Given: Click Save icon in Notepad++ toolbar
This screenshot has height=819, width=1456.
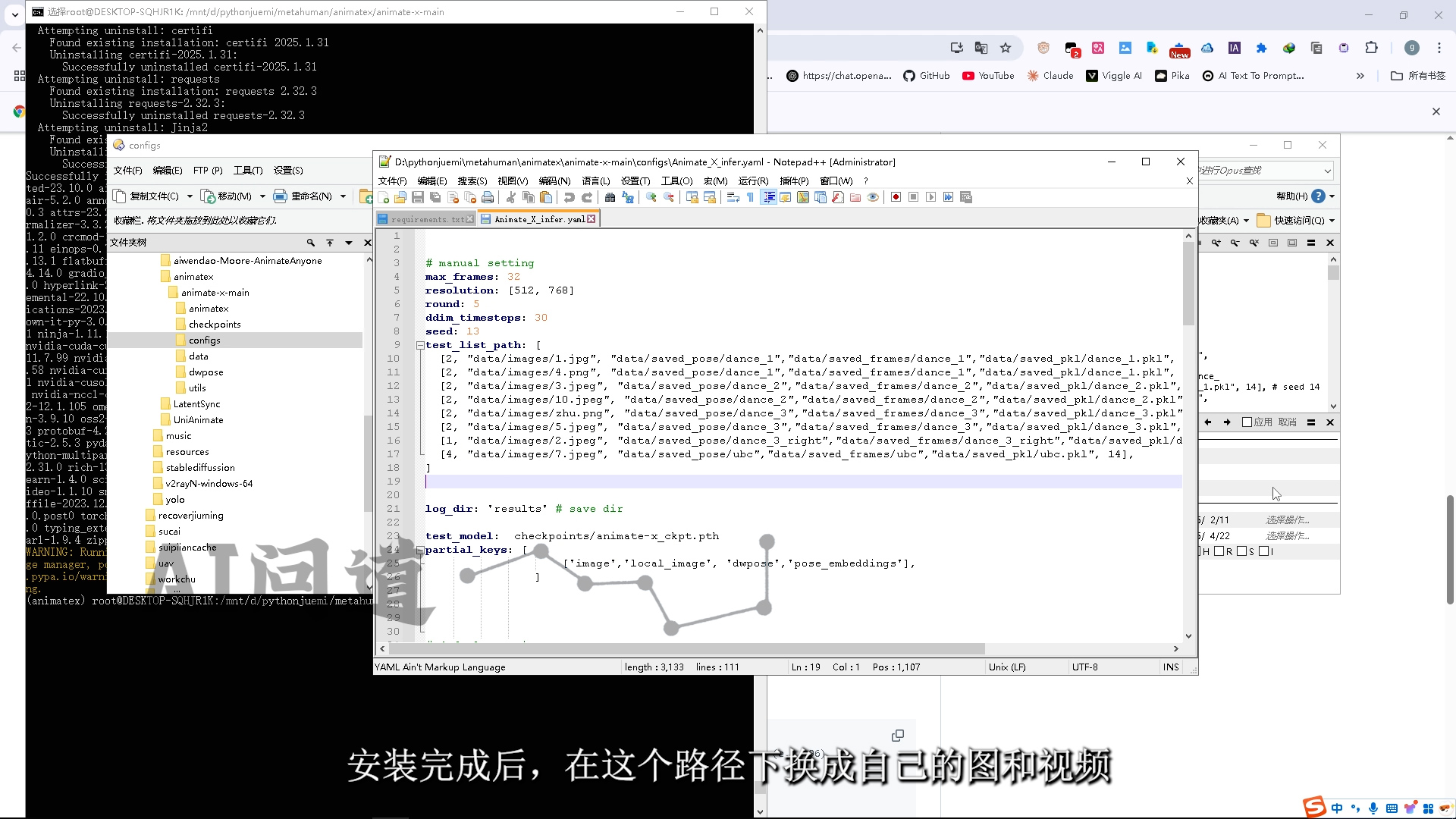Looking at the screenshot, I should [418, 197].
